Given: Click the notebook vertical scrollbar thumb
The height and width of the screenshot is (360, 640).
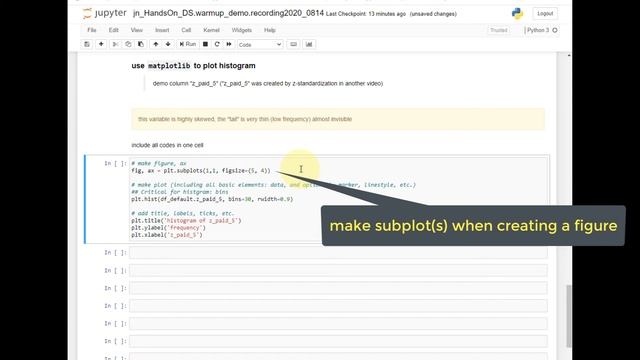Looking at the screenshot, I should [x=569, y=316].
